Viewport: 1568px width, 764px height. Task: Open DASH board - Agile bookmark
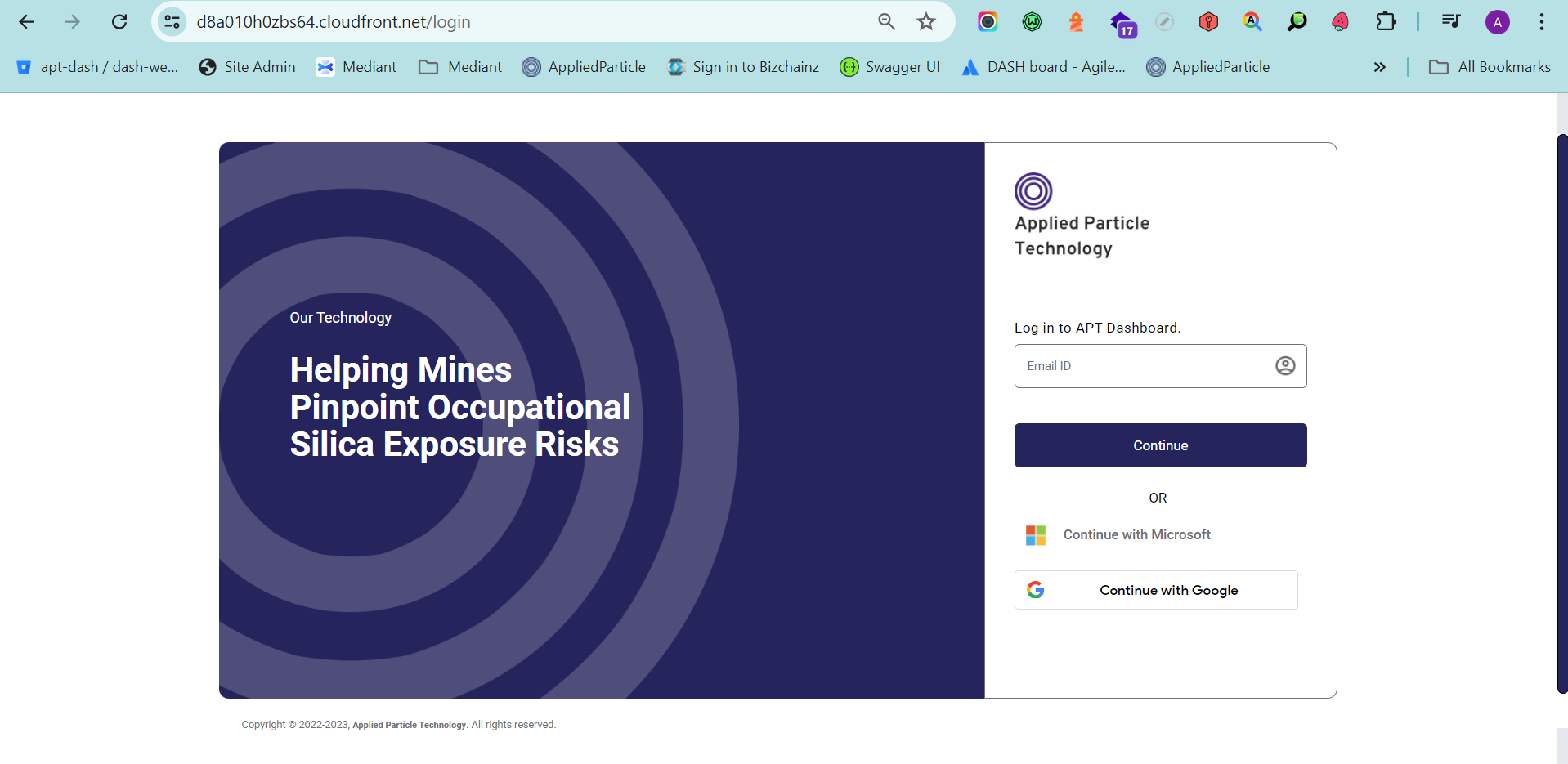[1044, 67]
